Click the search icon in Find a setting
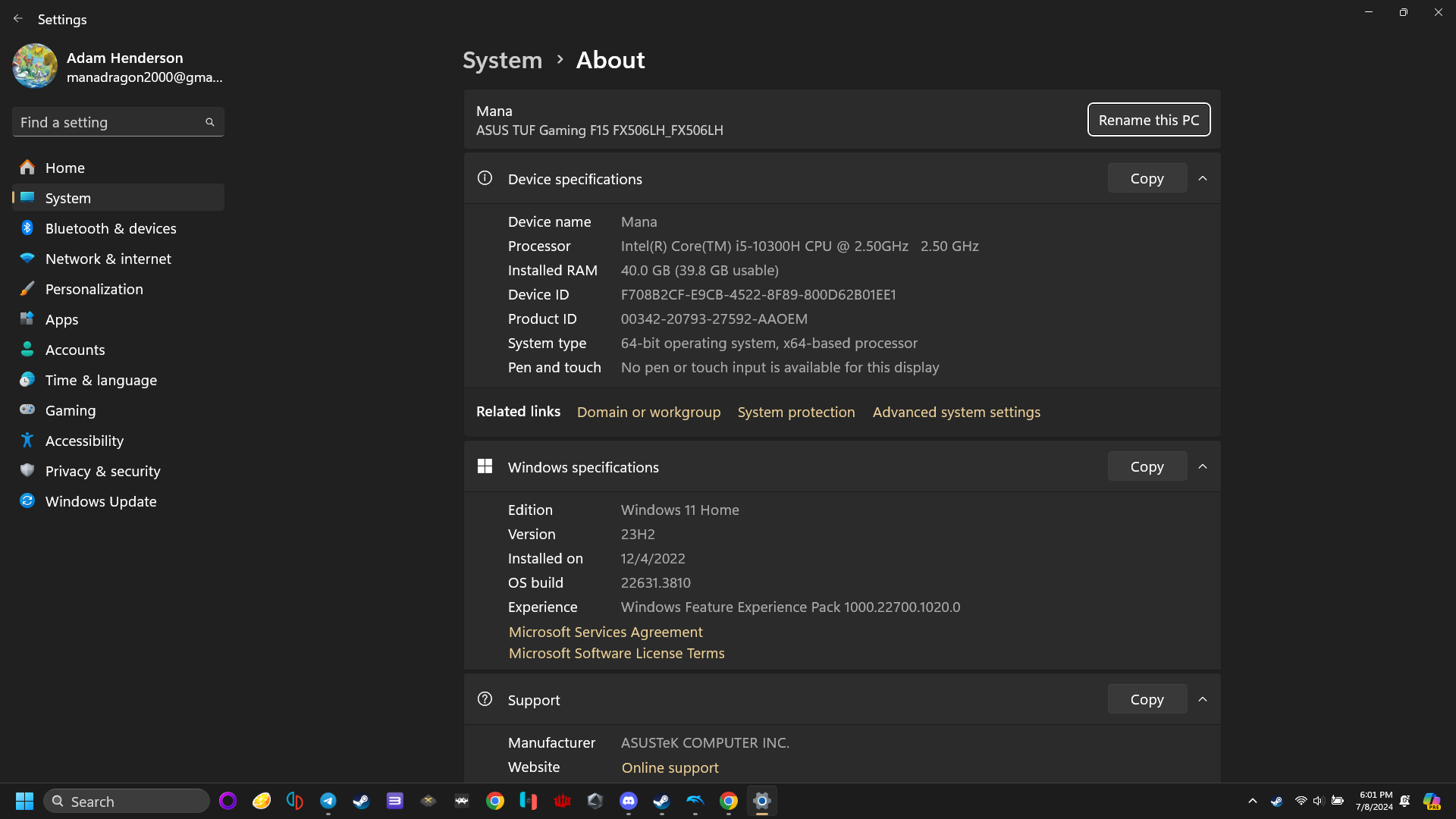1456x819 pixels. click(x=210, y=122)
